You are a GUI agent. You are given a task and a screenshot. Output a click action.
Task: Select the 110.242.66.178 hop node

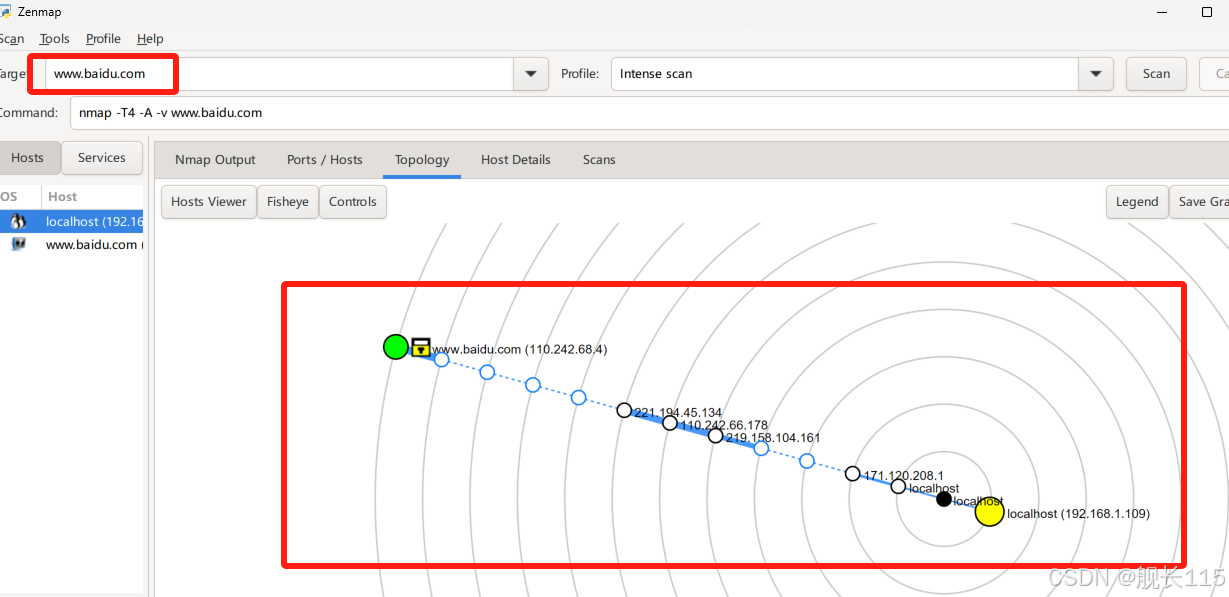(670, 423)
